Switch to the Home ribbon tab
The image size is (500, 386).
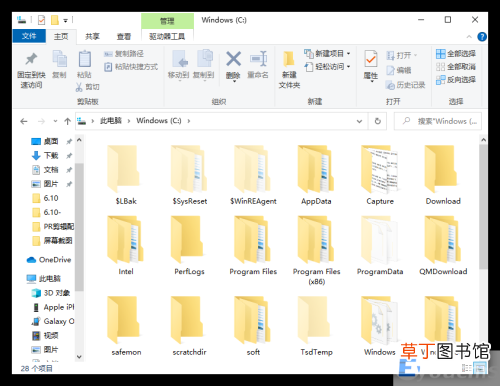61,36
